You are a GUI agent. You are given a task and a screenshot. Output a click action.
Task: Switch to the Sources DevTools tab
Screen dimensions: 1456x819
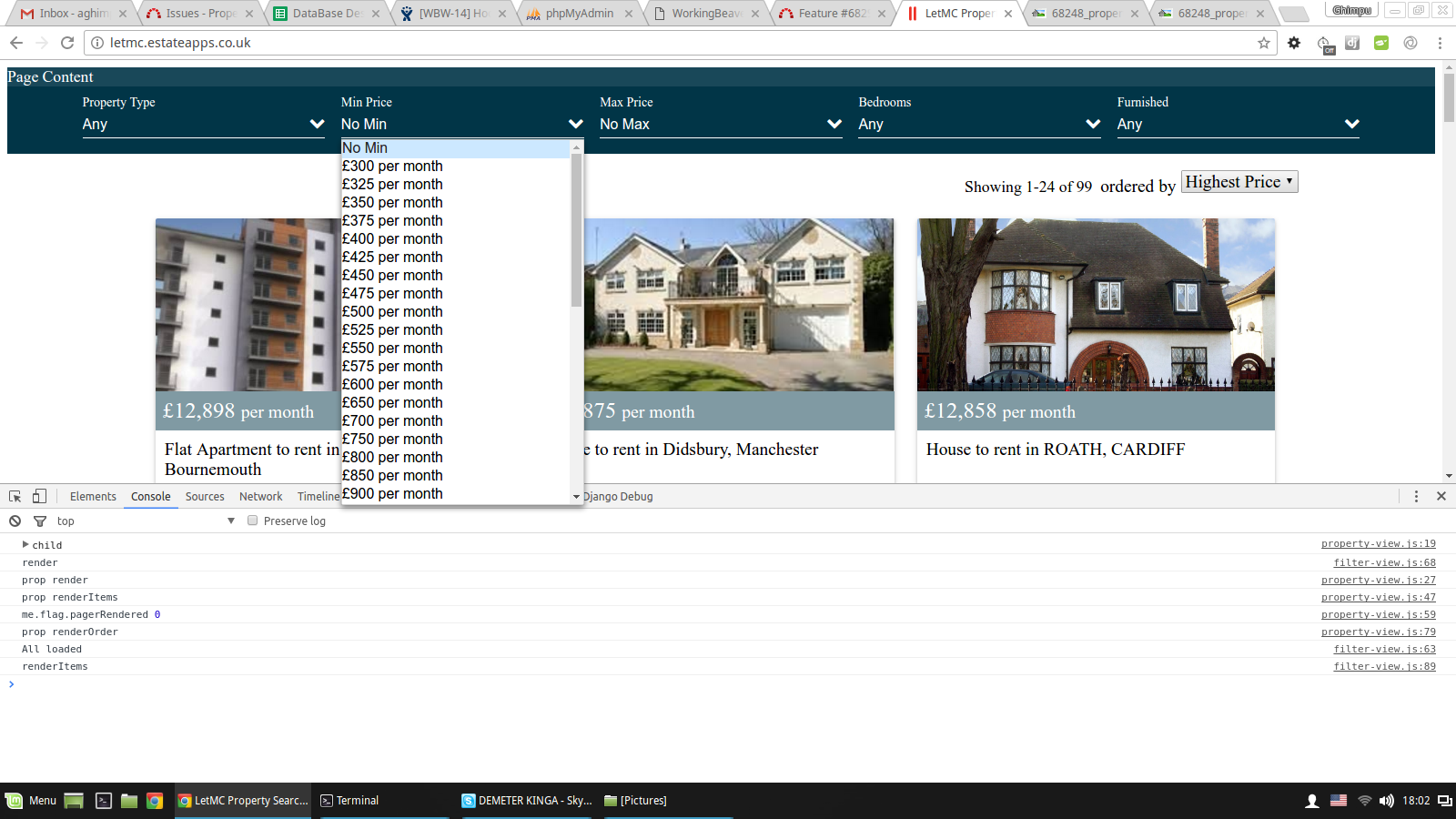pyautogui.click(x=205, y=496)
